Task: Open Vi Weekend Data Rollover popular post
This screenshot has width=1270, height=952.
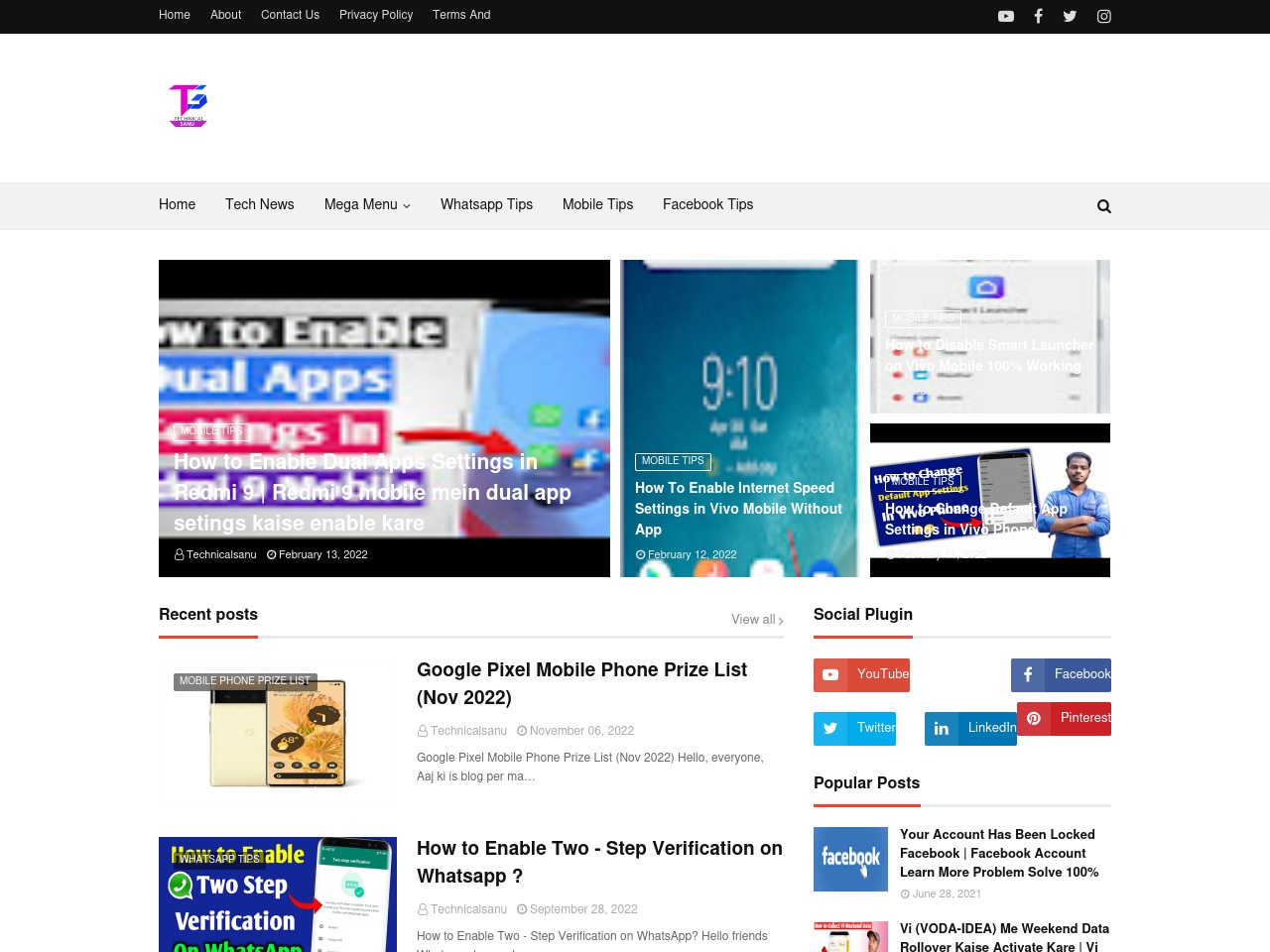Action: click(x=1004, y=937)
